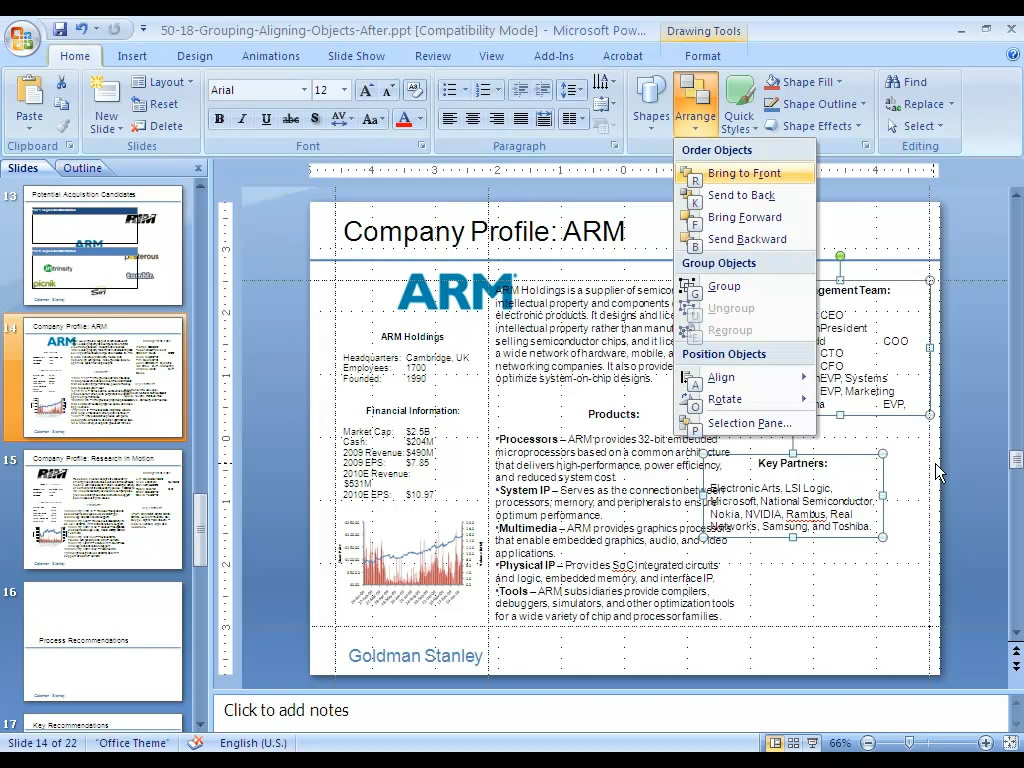This screenshot has height=768, width=1024.
Task: Select slide 15 Research in Motion thumbnail
Action: coord(103,510)
